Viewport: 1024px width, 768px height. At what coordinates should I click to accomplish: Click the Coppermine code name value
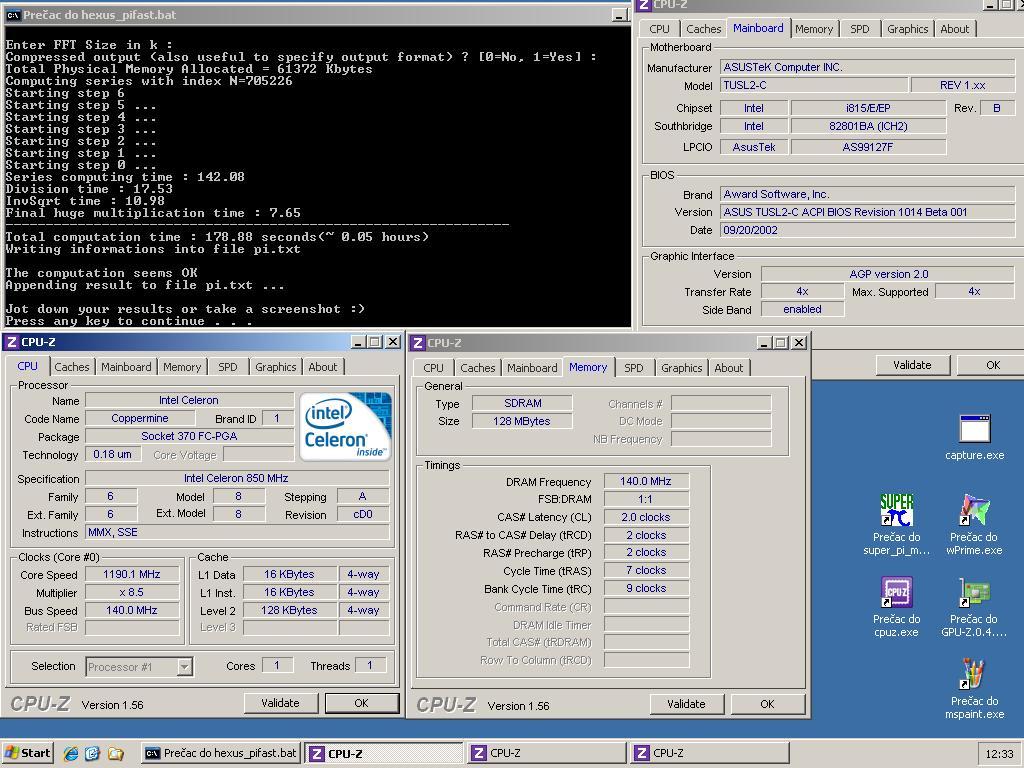click(x=140, y=419)
